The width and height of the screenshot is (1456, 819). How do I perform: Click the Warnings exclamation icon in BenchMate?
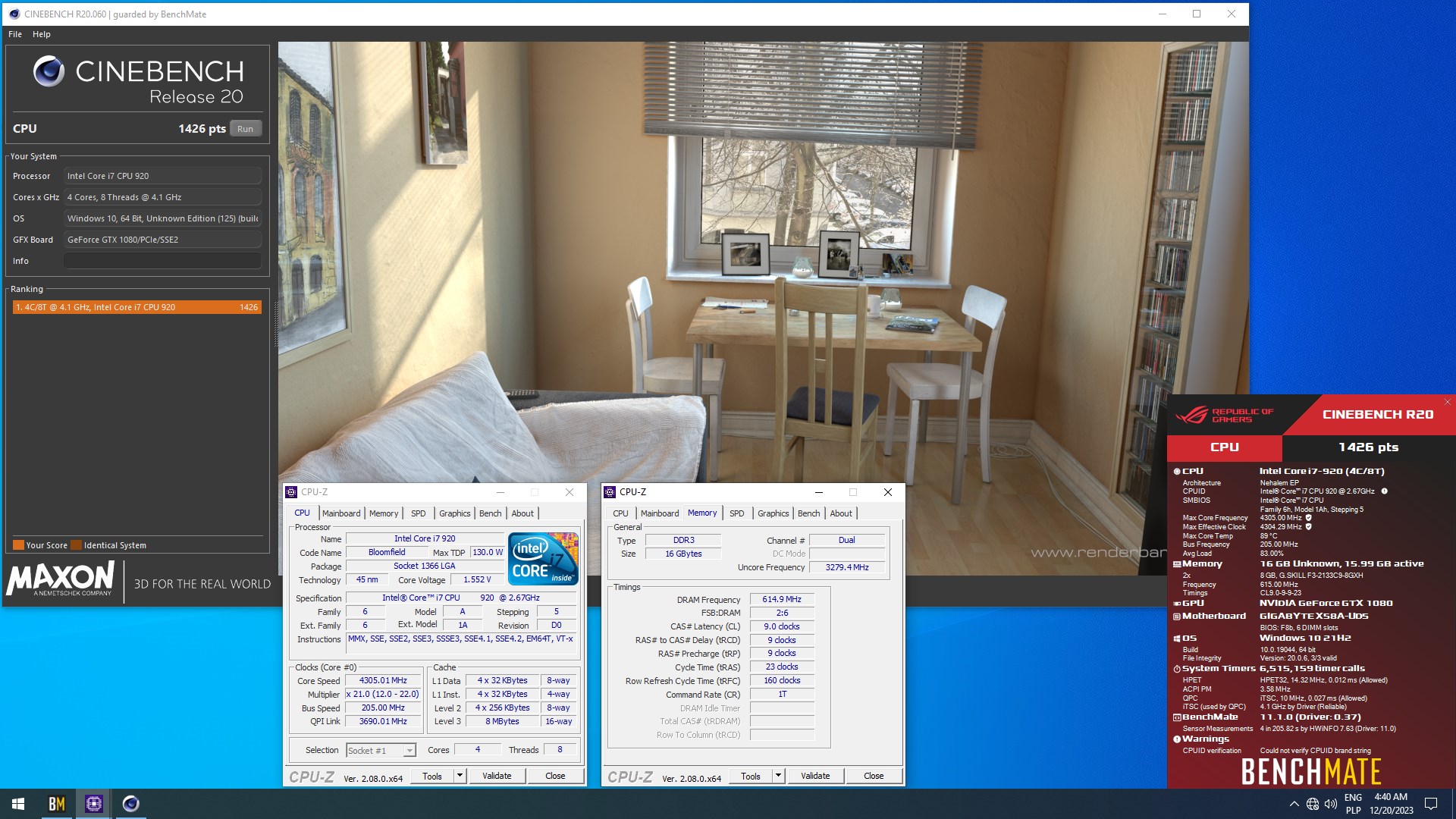[1177, 739]
